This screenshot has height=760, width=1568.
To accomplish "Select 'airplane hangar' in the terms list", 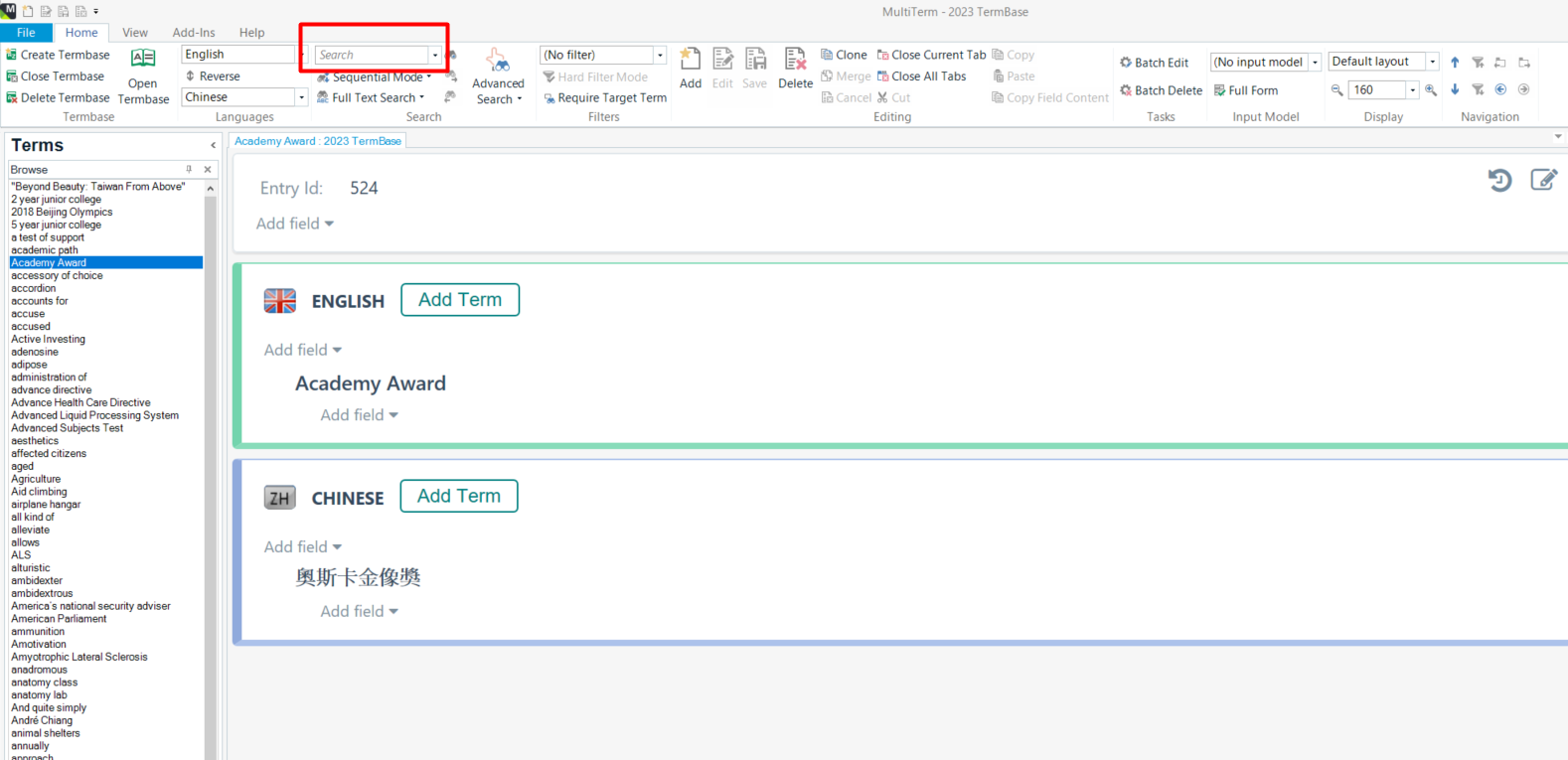I will tap(46, 505).
